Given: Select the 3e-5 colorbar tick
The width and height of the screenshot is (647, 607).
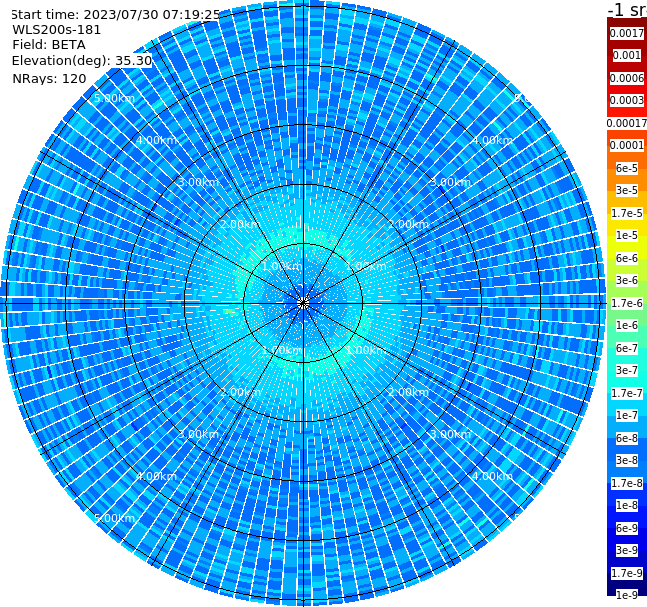Looking at the screenshot, I should [627, 190].
